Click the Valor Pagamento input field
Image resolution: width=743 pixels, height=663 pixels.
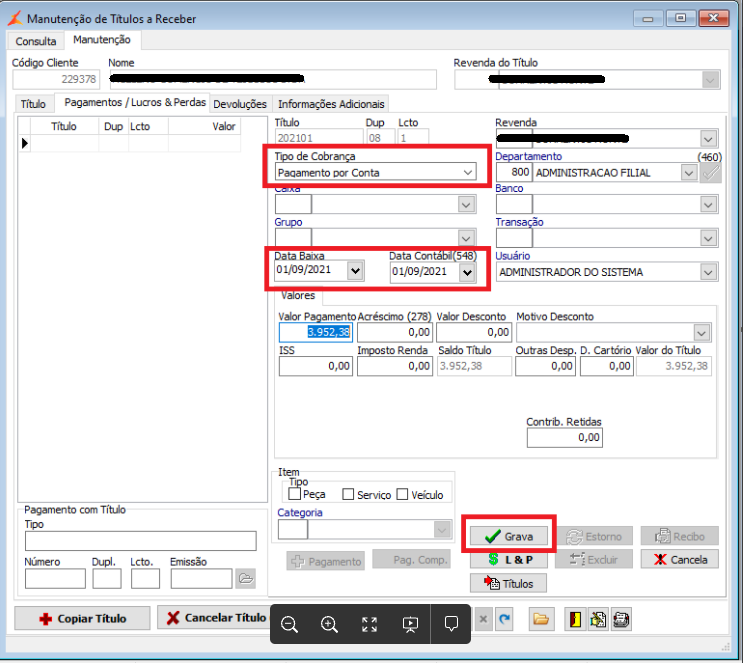click(x=316, y=332)
